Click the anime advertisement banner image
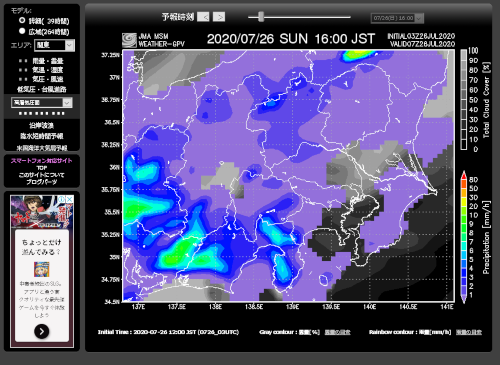Screen dimensions: 500x365 [x=42, y=211]
